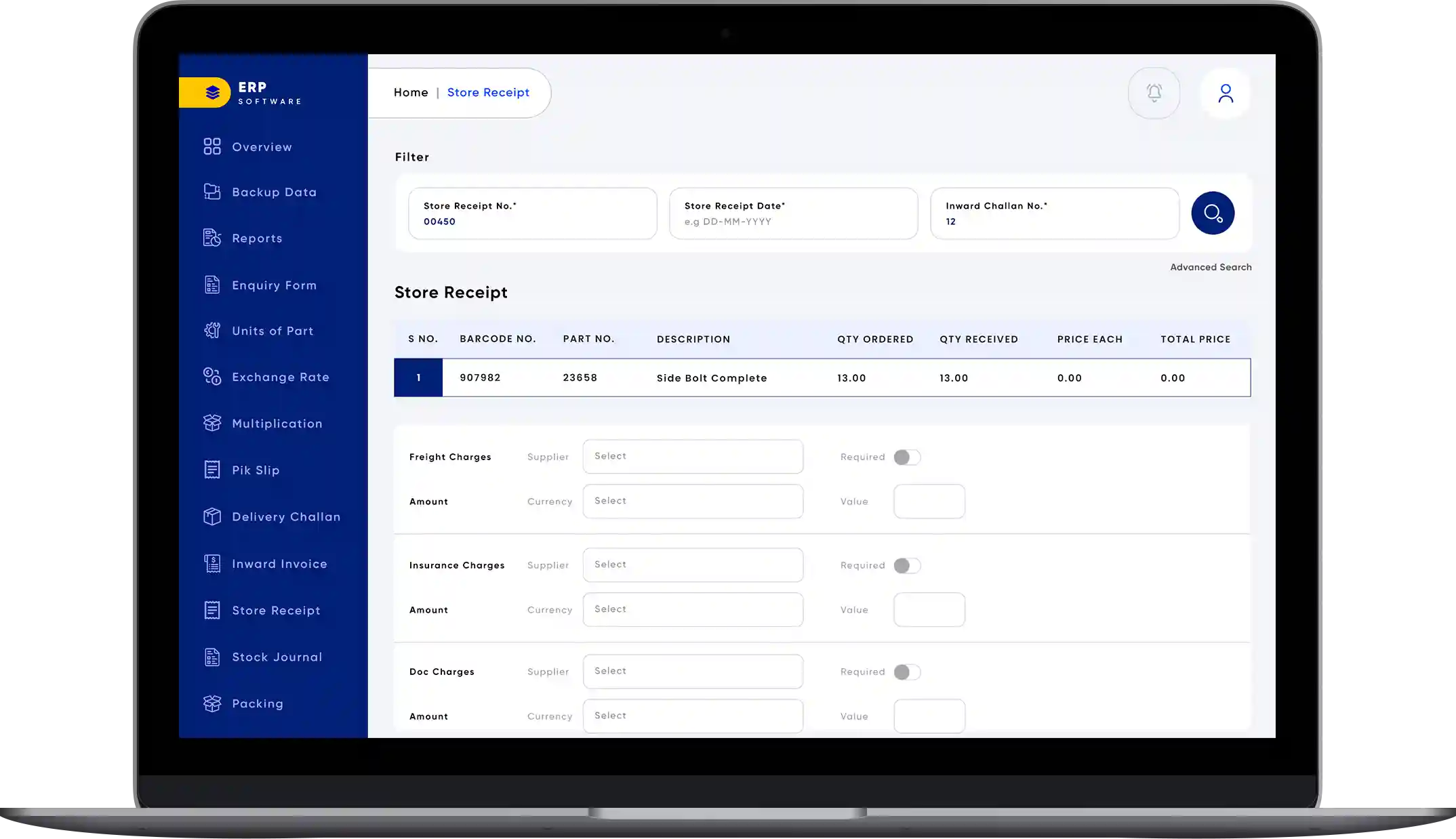Click the Freight Charges Value field
The width and height of the screenshot is (1456, 839).
click(929, 502)
